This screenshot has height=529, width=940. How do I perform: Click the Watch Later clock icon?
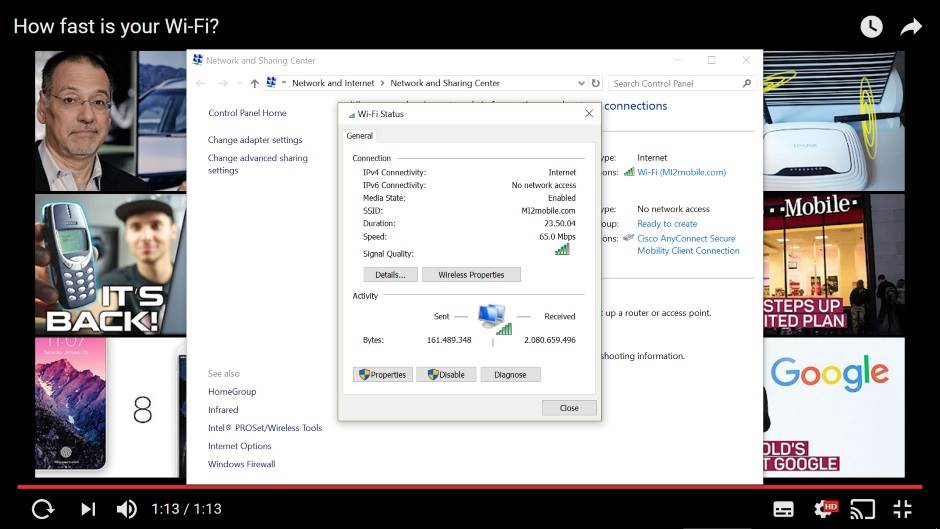871,27
